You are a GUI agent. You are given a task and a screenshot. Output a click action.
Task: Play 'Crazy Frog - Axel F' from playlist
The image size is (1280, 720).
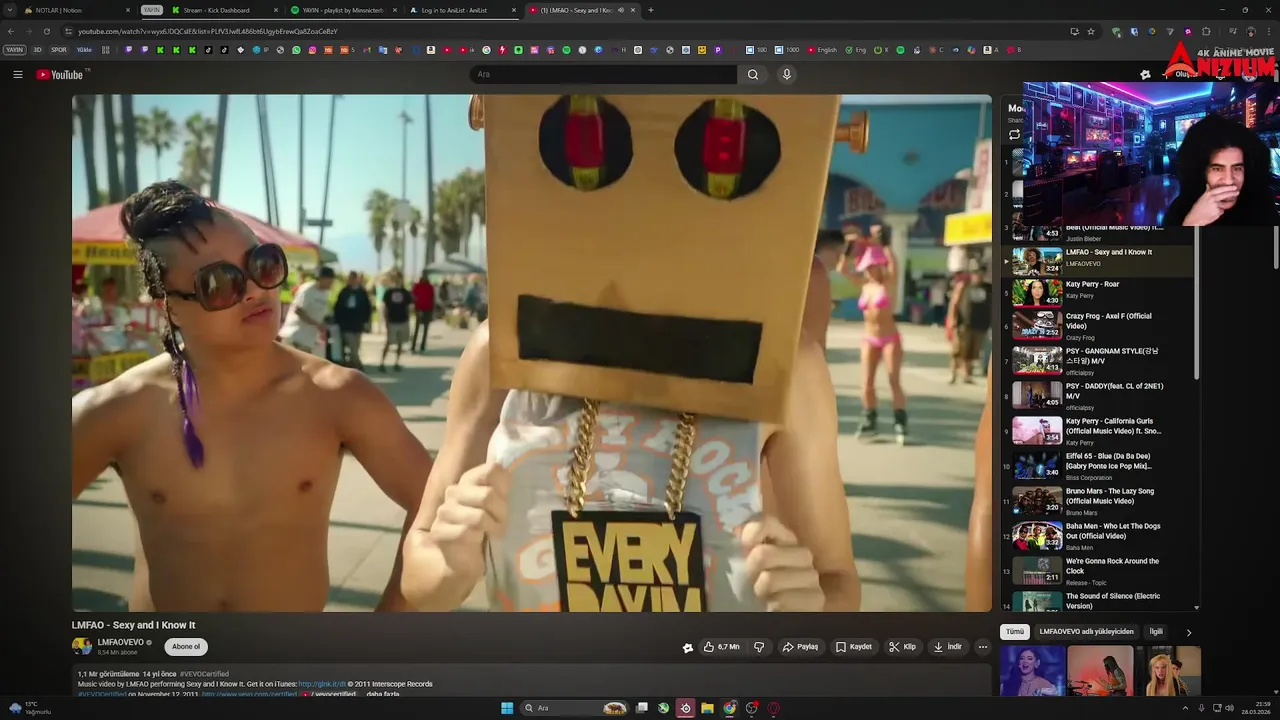[1100, 326]
